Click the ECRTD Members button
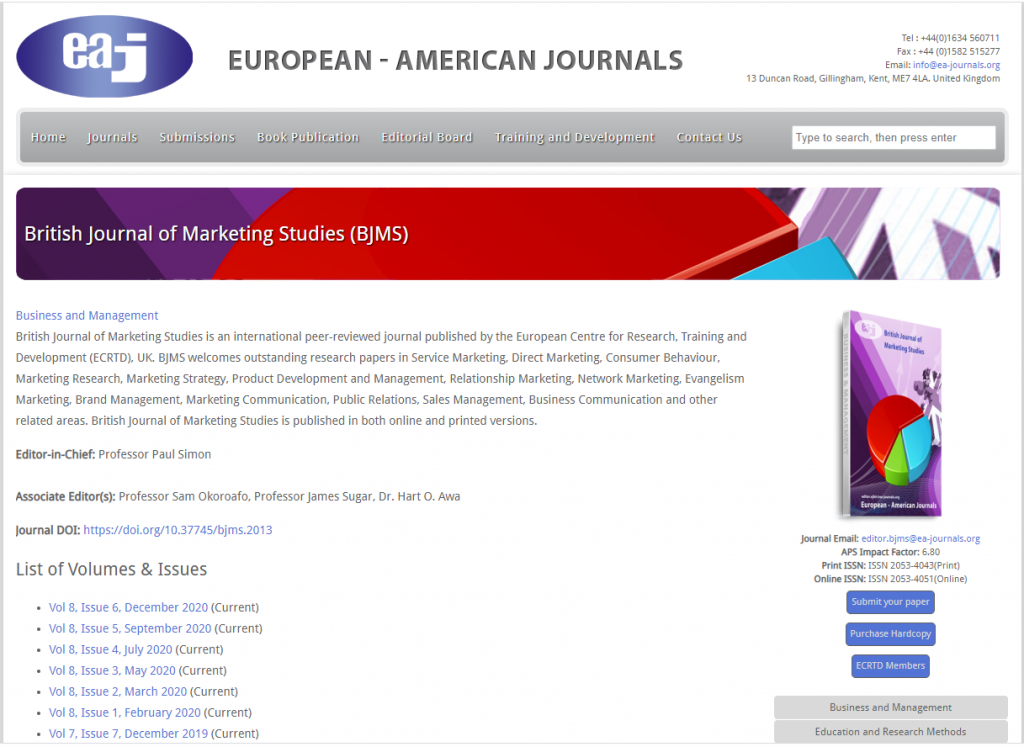The height and width of the screenshot is (747, 1024). pyautogui.click(x=890, y=666)
